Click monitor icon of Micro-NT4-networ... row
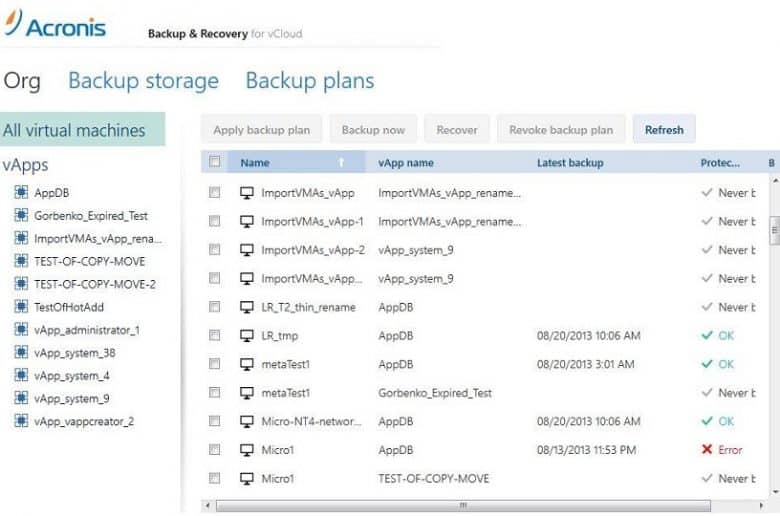The width and height of the screenshot is (780, 516). 247,421
